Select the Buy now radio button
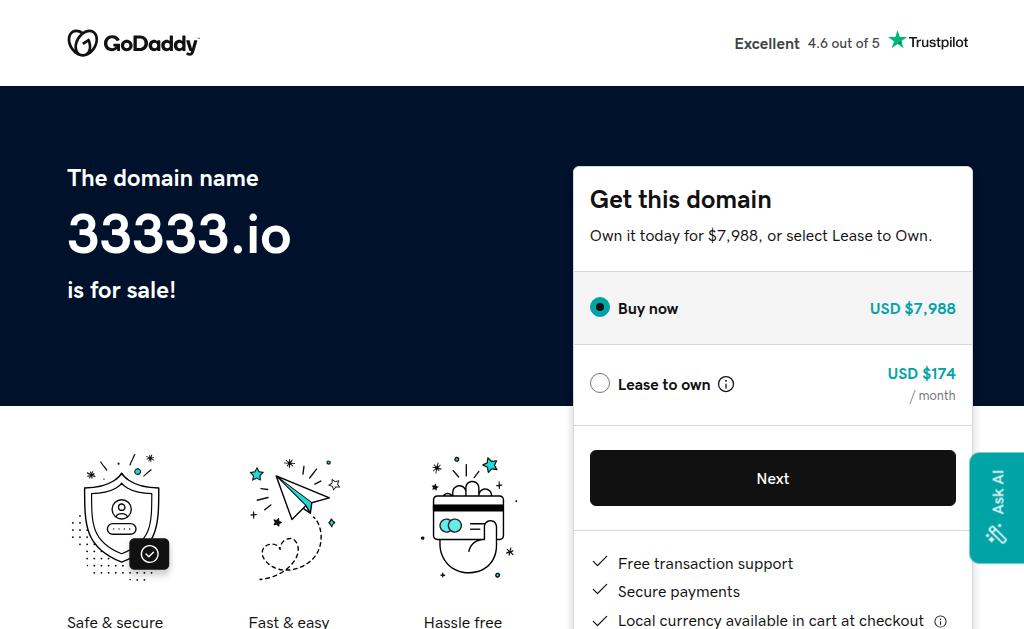Screen dimensions: 1024x629 click(600, 308)
